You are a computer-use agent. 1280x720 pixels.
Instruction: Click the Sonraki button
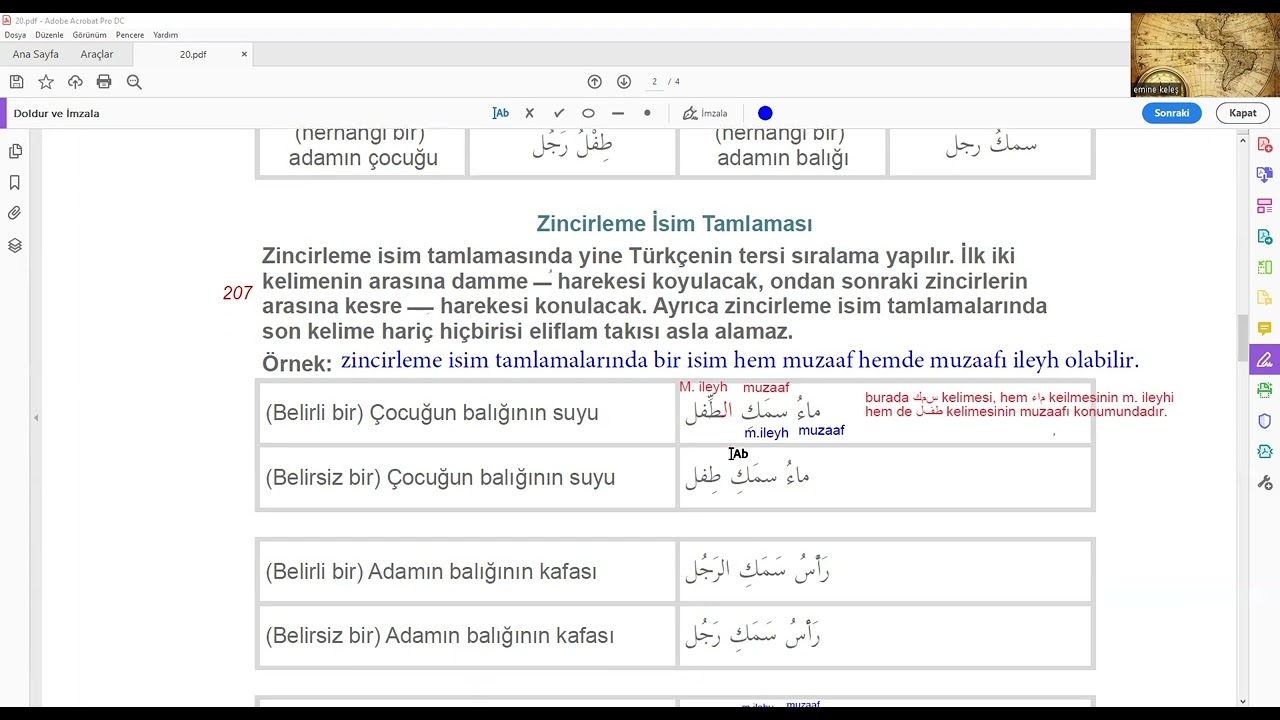[1172, 113]
